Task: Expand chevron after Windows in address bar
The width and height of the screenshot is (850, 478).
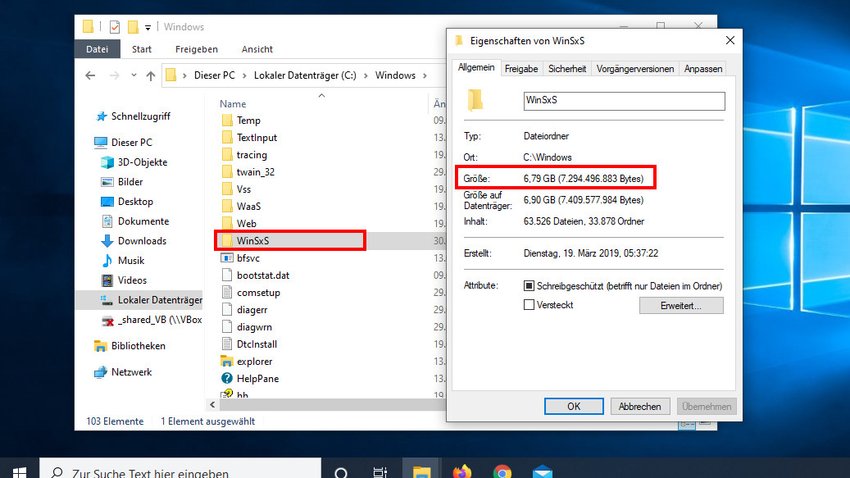Action: click(425, 75)
